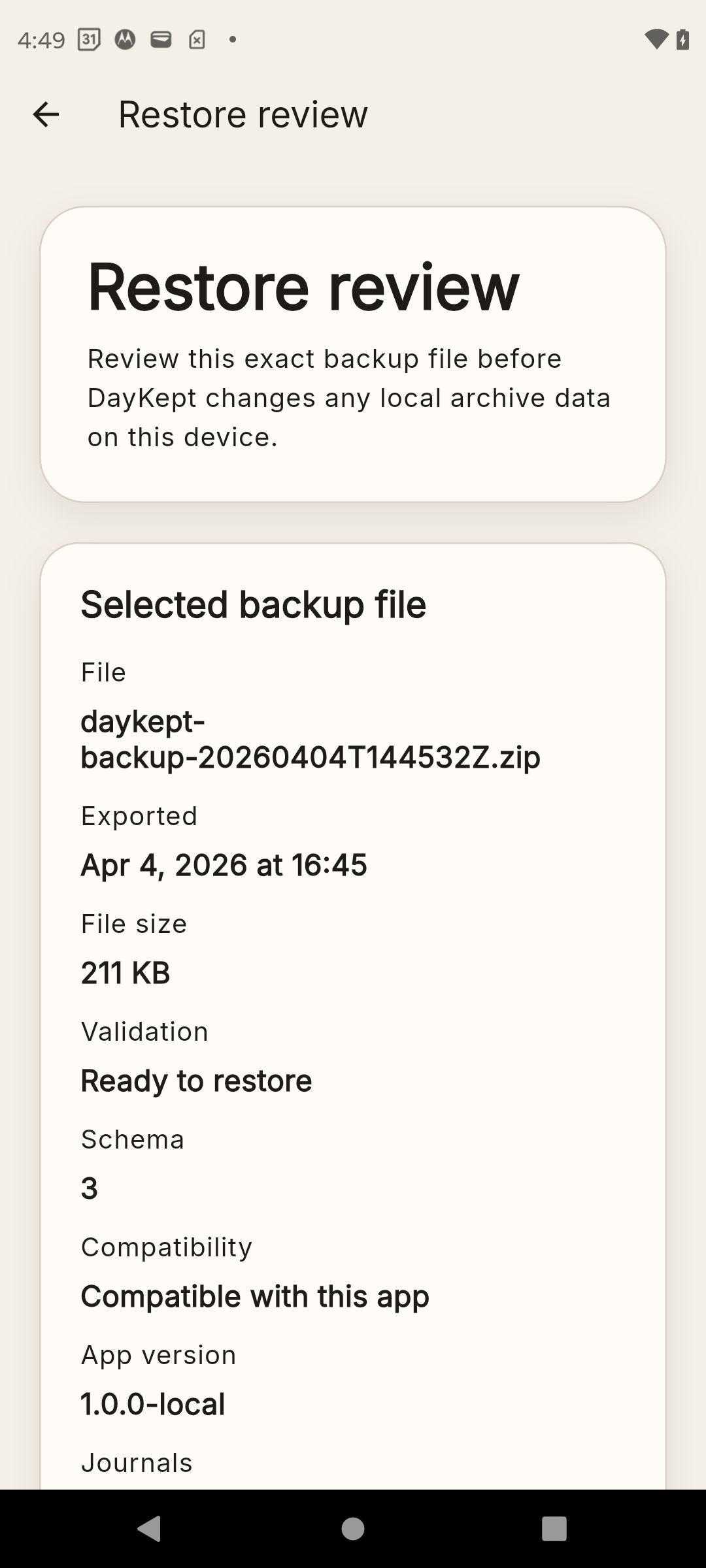Tap the Compatible with this app text

coord(254,1296)
